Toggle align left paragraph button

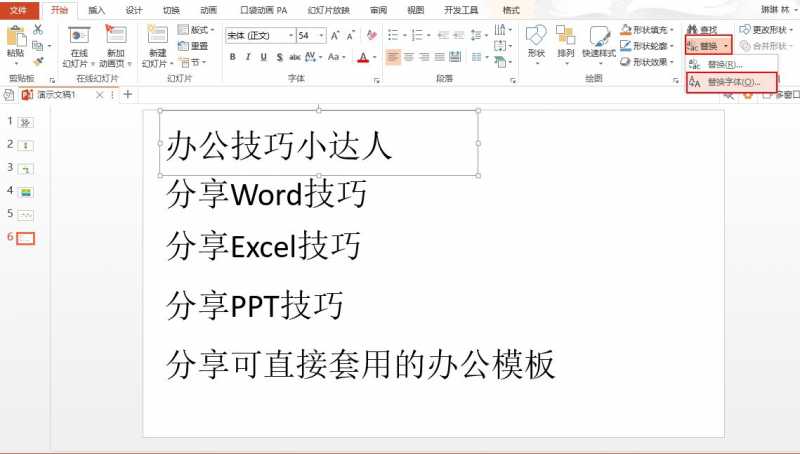pos(393,57)
